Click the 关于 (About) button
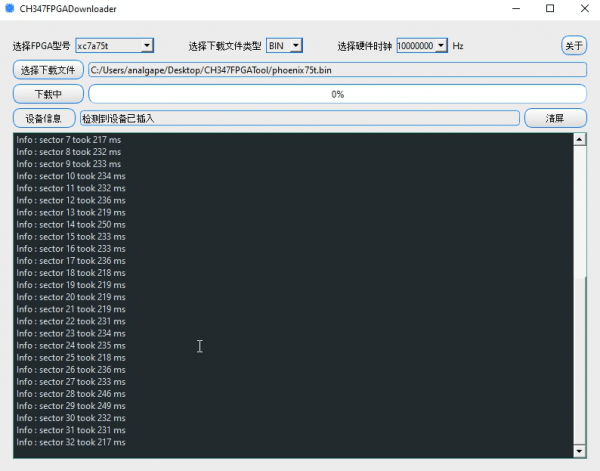 click(x=574, y=46)
